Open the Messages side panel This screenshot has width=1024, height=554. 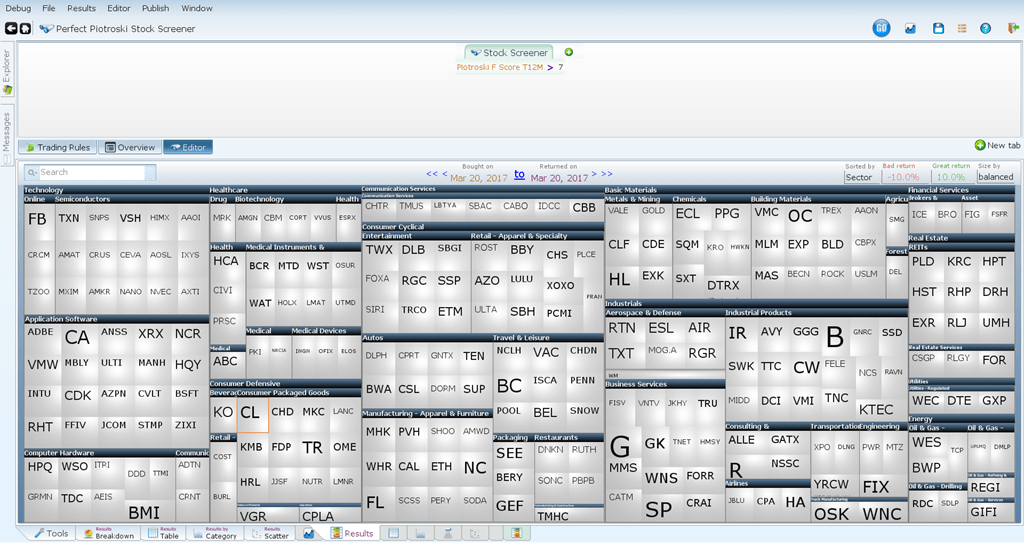(7, 136)
